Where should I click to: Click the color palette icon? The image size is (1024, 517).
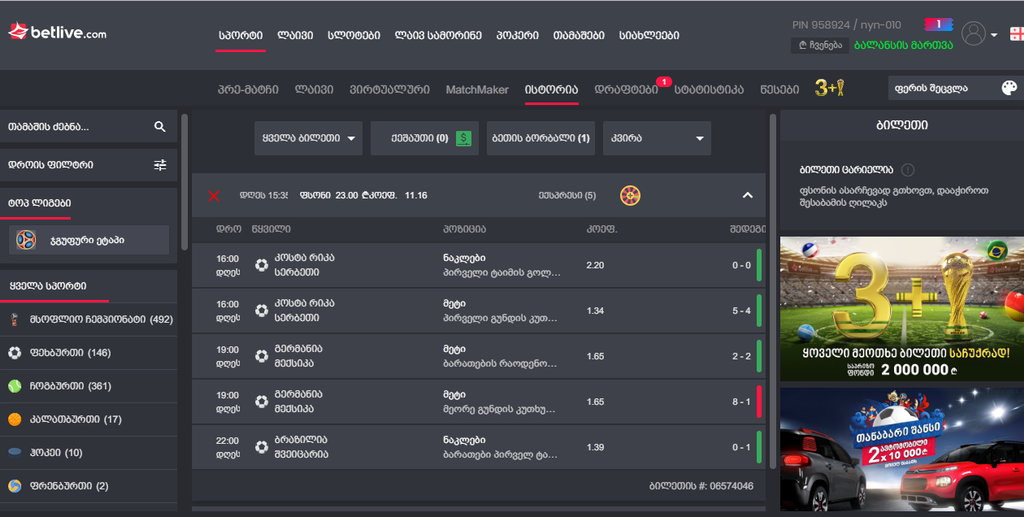[x=1008, y=89]
